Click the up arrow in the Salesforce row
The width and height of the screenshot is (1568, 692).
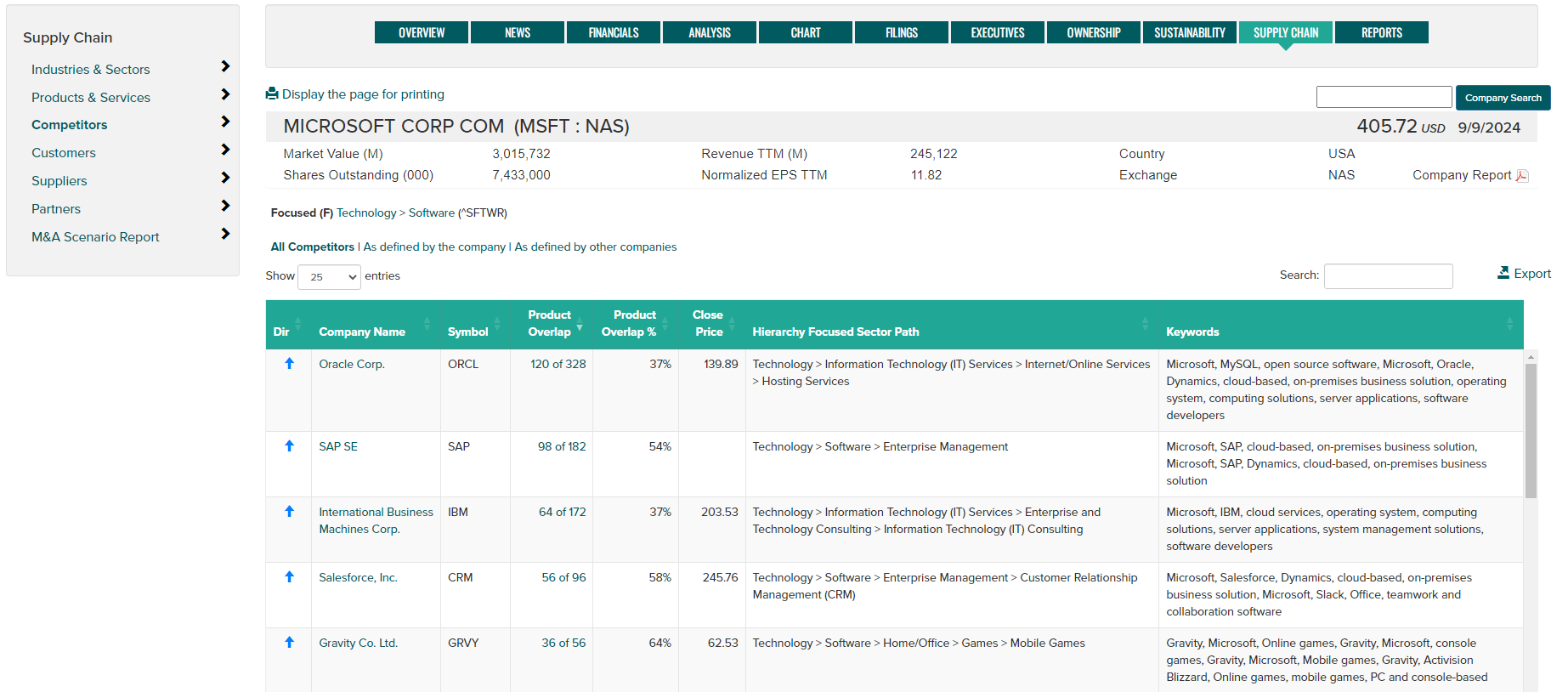pyautogui.click(x=289, y=576)
